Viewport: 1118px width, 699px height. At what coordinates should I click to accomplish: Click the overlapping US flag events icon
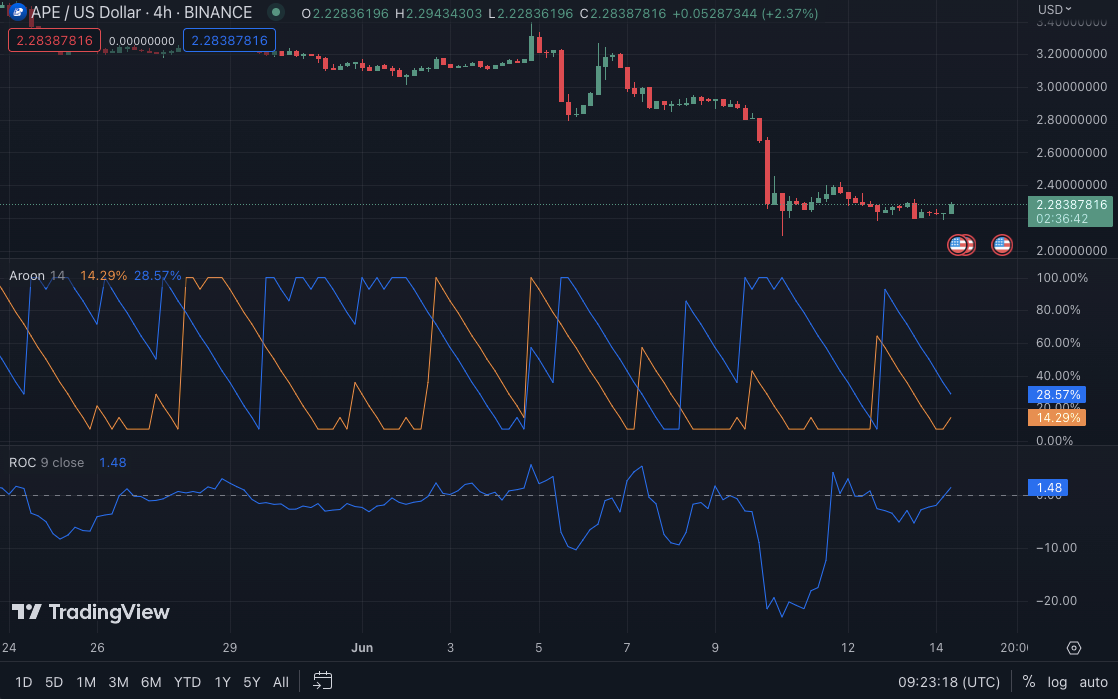point(960,244)
